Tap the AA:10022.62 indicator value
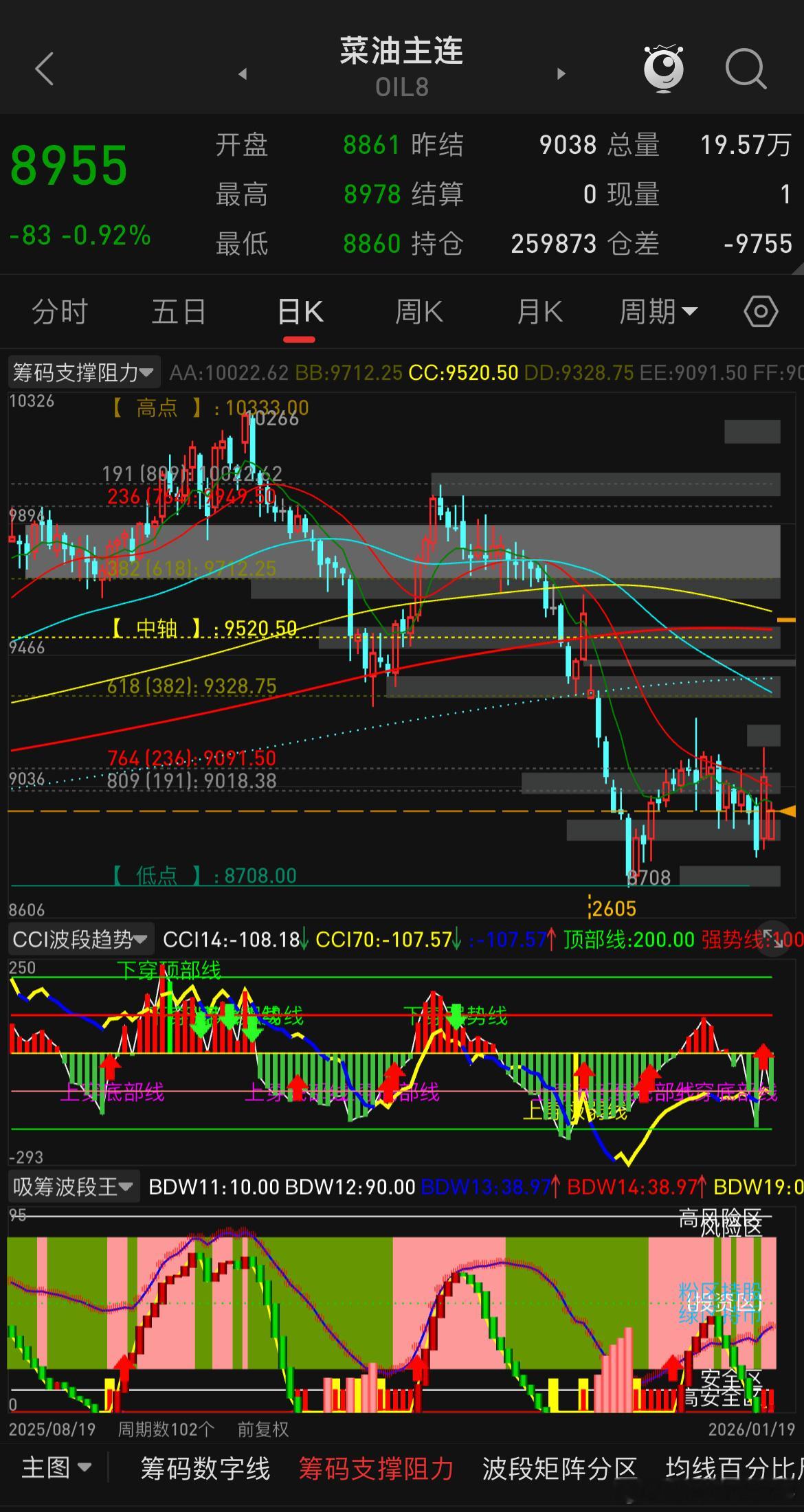The height and width of the screenshot is (1512, 804). tap(229, 372)
